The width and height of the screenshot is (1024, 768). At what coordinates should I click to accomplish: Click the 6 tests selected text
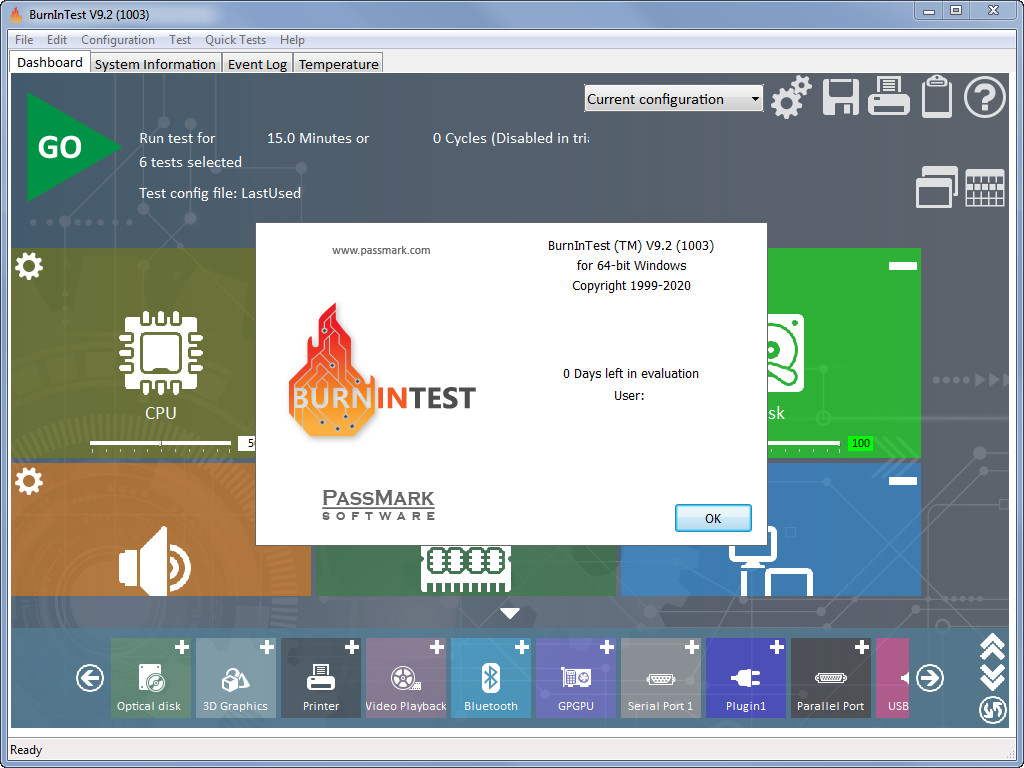coord(190,162)
